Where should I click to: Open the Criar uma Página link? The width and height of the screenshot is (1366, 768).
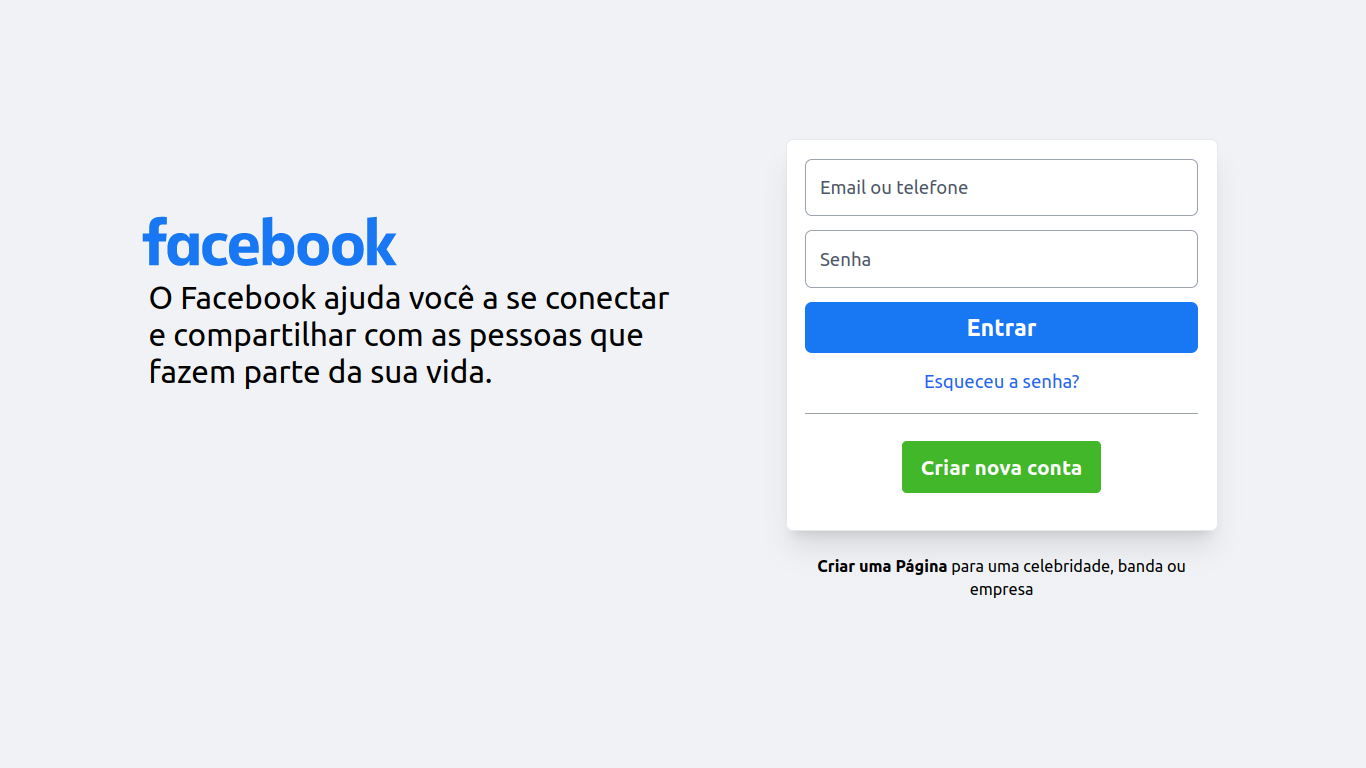coord(882,566)
